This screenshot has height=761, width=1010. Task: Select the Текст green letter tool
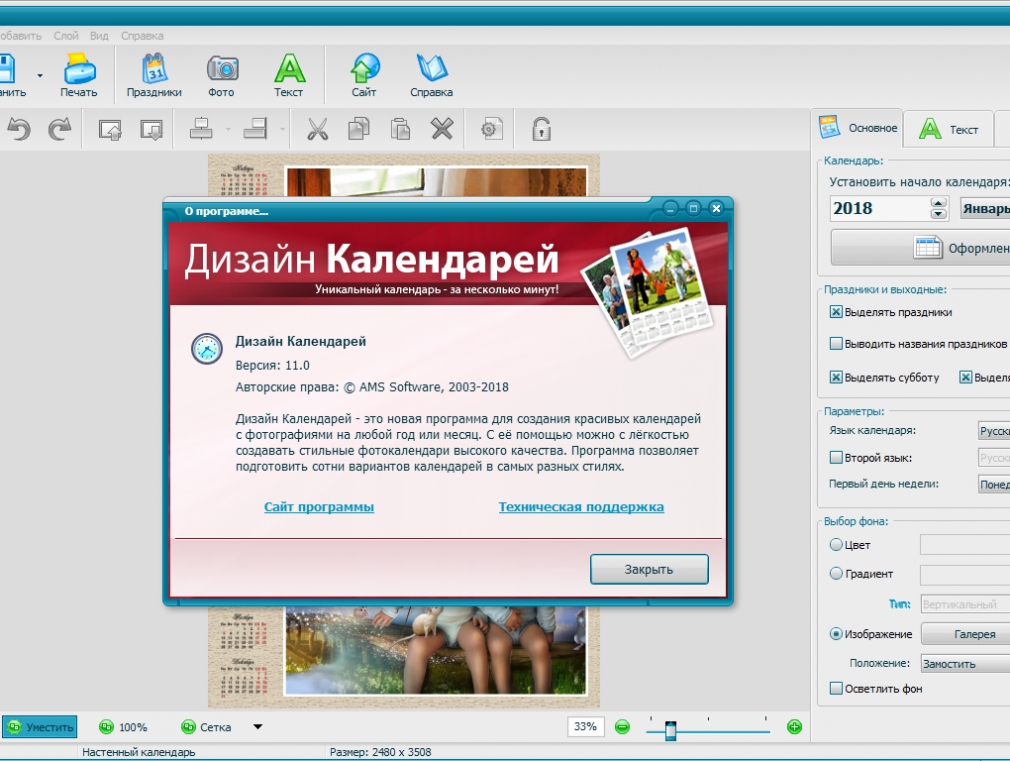click(289, 68)
